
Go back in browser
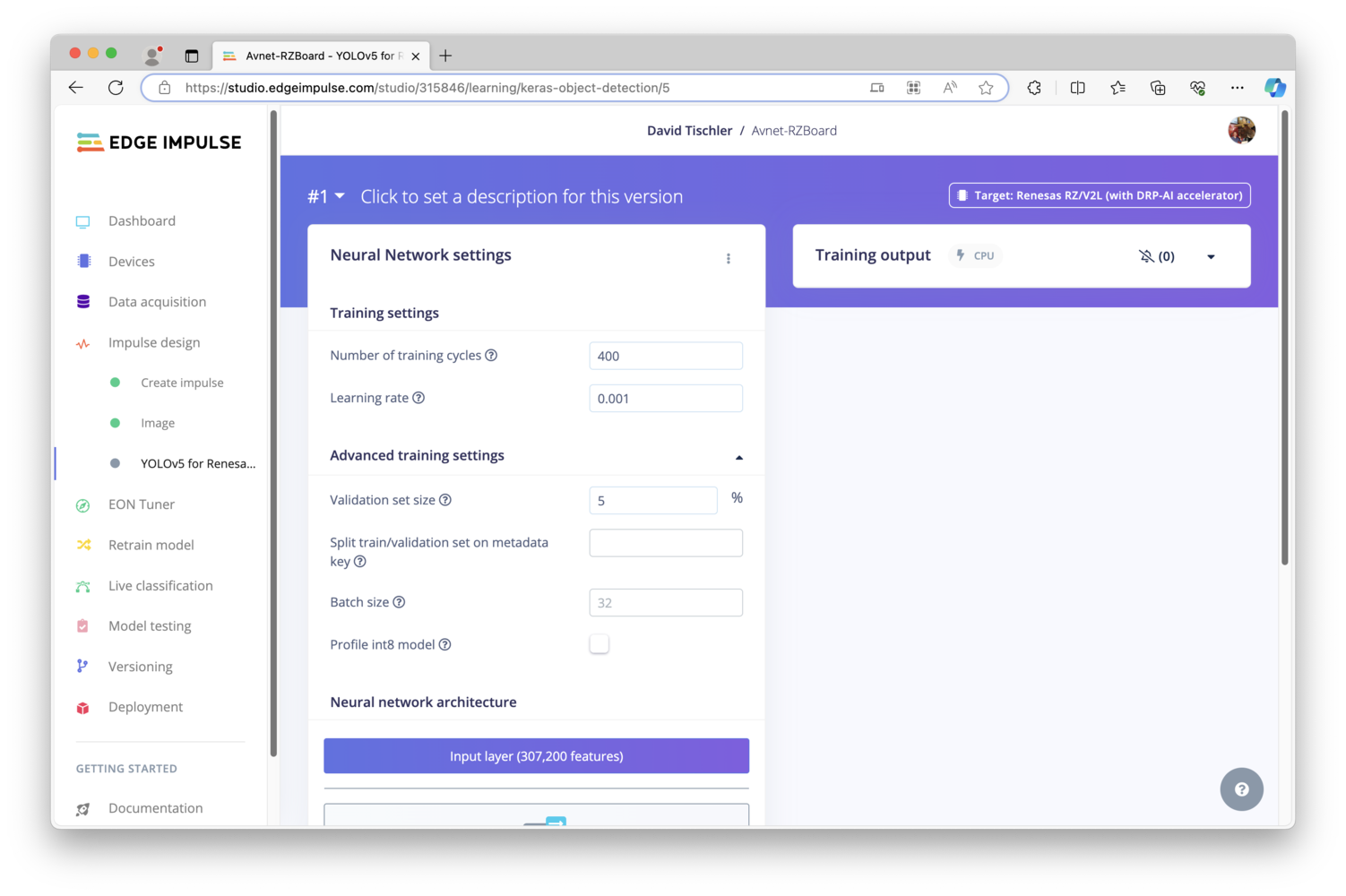76,88
